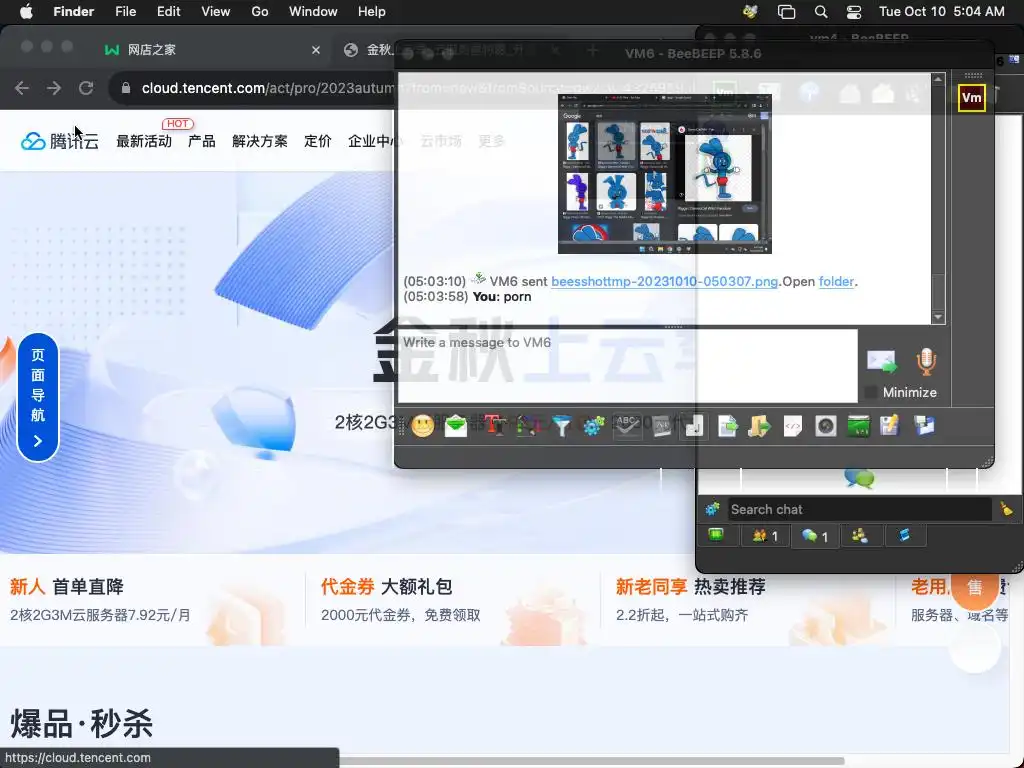Image resolution: width=1024 pixels, height=768 pixels.
Task: Click the 腾讯云 logo
Action: (59, 141)
